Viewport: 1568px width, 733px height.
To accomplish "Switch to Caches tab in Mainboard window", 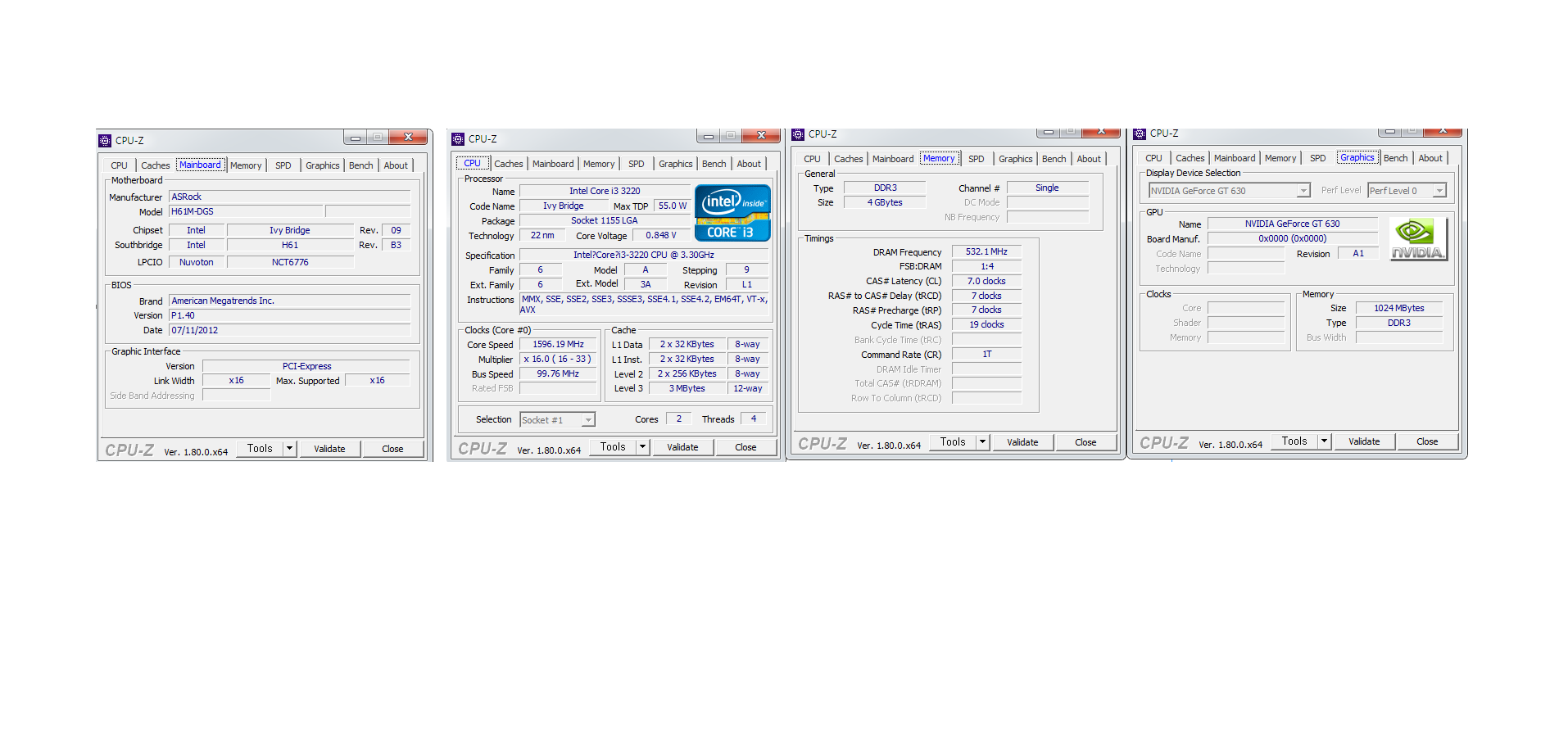I will [x=155, y=165].
